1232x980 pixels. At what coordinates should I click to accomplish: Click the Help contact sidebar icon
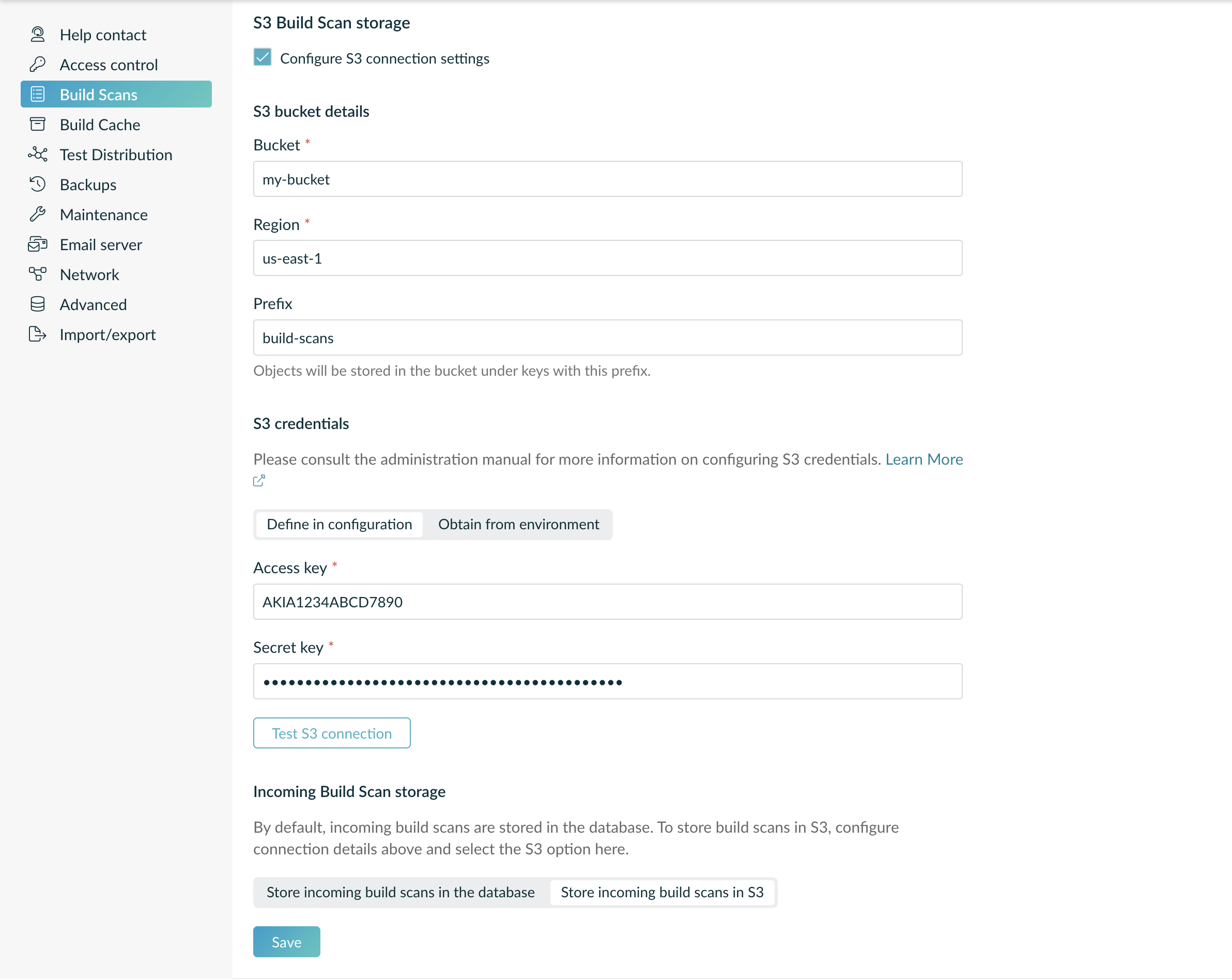click(x=38, y=35)
